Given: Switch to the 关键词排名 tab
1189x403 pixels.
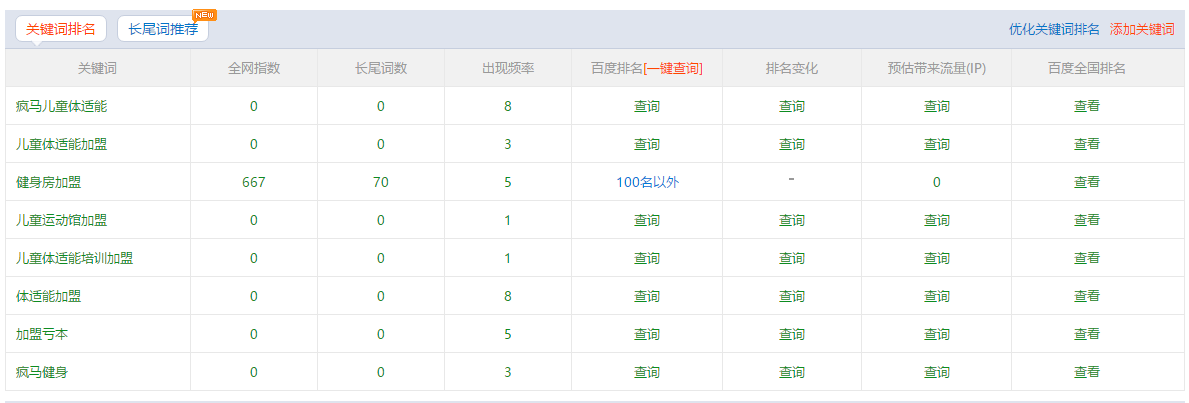Looking at the screenshot, I should pos(61,29).
